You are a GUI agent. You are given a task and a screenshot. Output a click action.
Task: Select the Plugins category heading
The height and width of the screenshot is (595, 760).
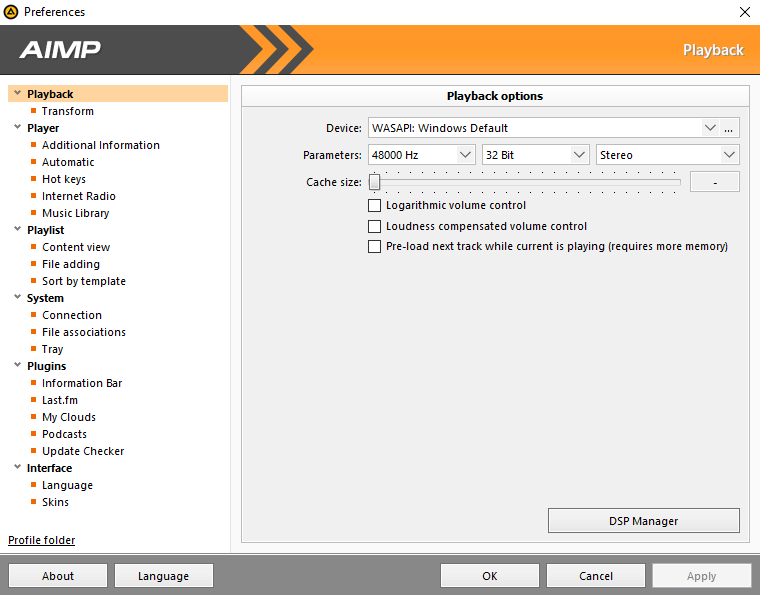click(47, 366)
